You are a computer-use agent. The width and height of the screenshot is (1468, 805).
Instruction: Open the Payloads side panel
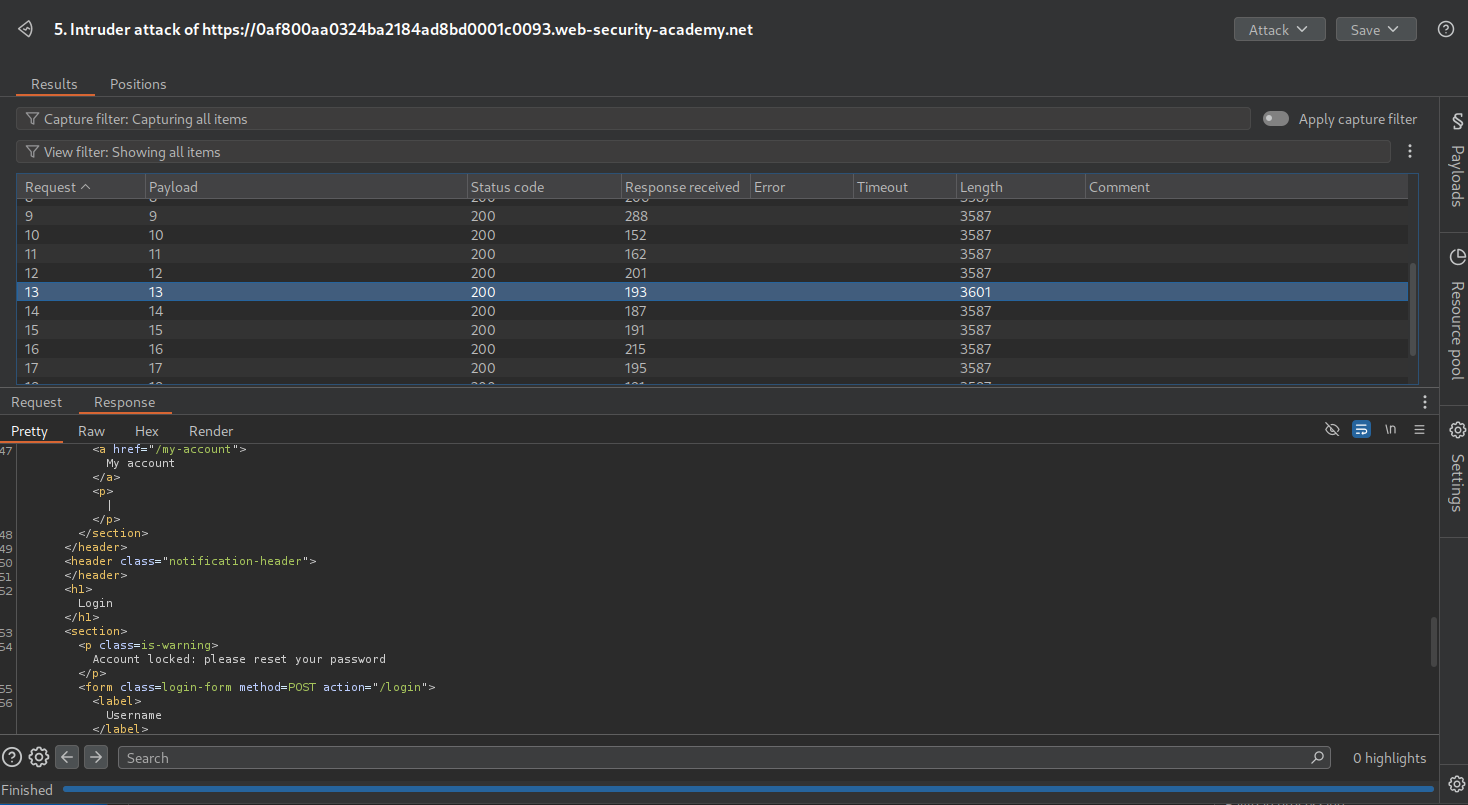click(1456, 160)
